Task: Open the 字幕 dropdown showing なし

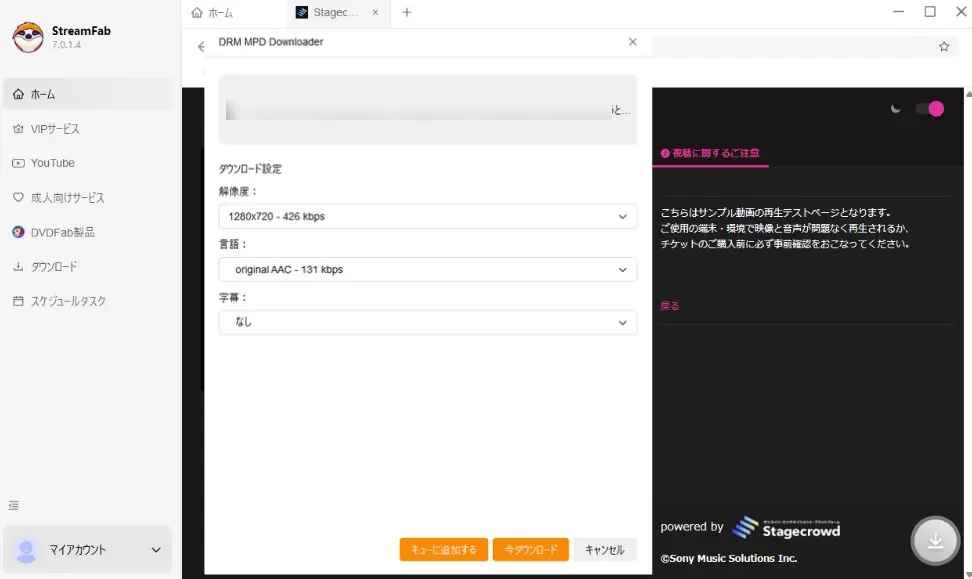Action: point(428,322)
